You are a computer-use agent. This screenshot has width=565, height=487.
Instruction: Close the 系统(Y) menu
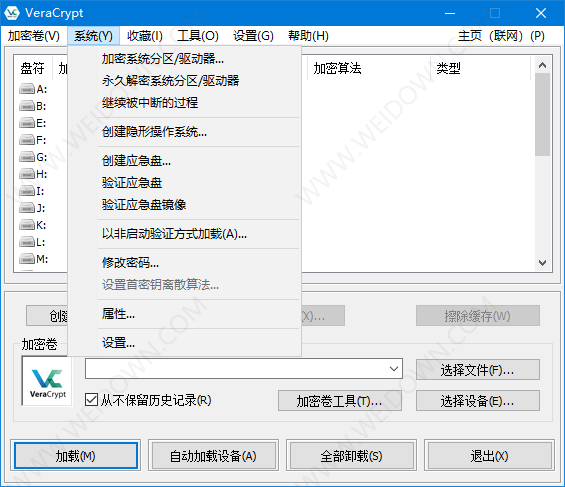[x=93, y=36]
